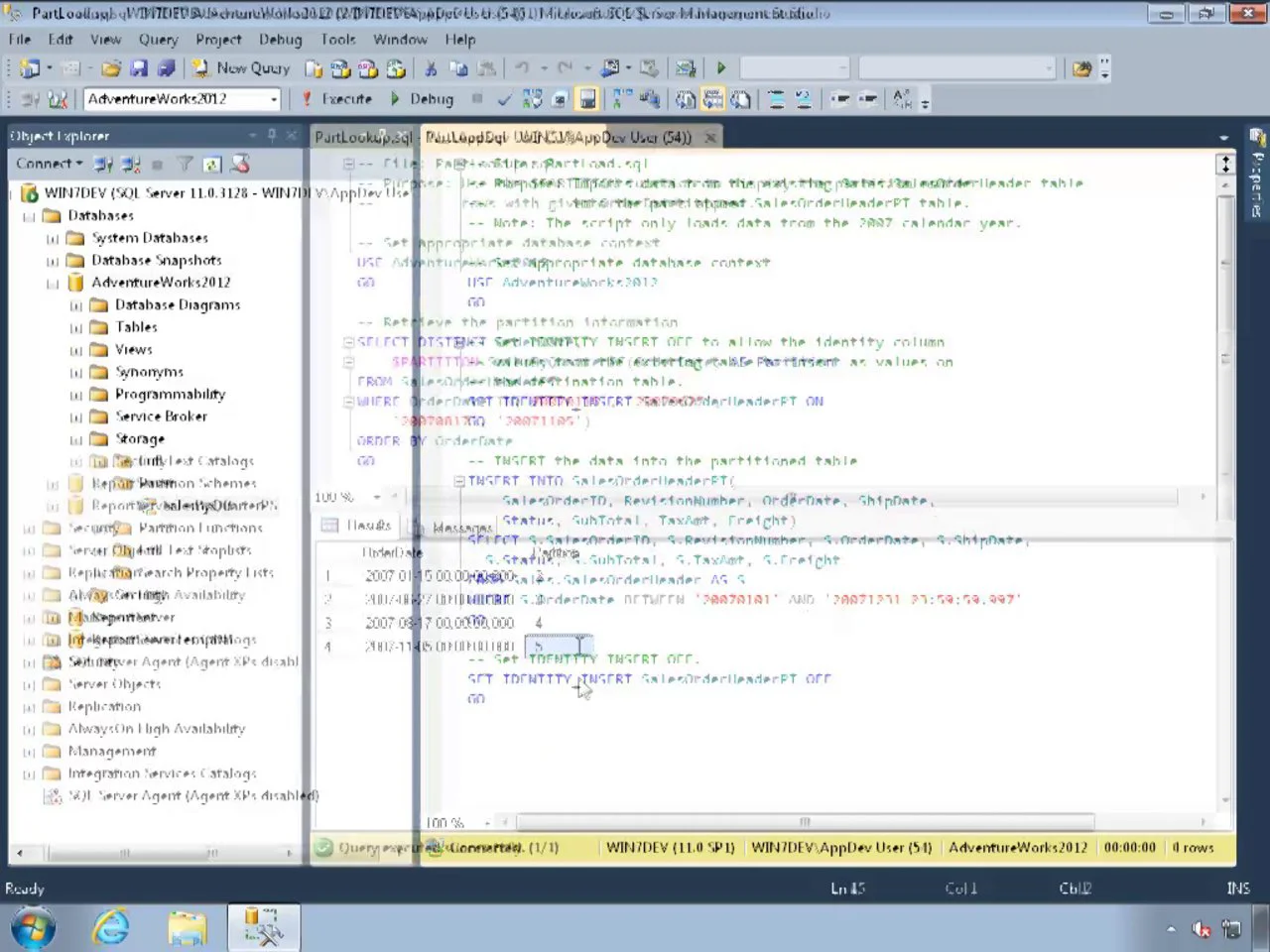Expand the Tables folder node
1270x952 pixels.
pyautogui.click(x=76, y=327)
